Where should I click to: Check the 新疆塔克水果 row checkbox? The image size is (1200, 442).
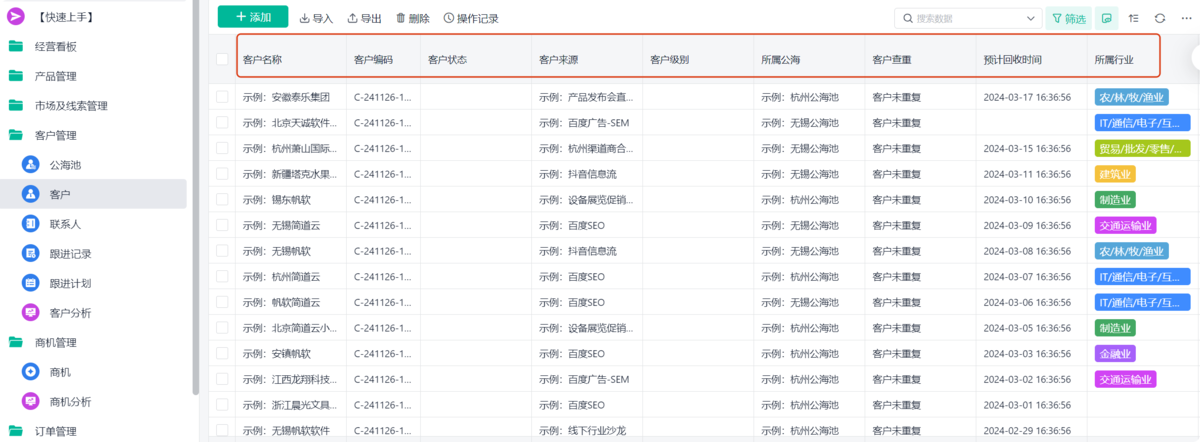(222, 174)
